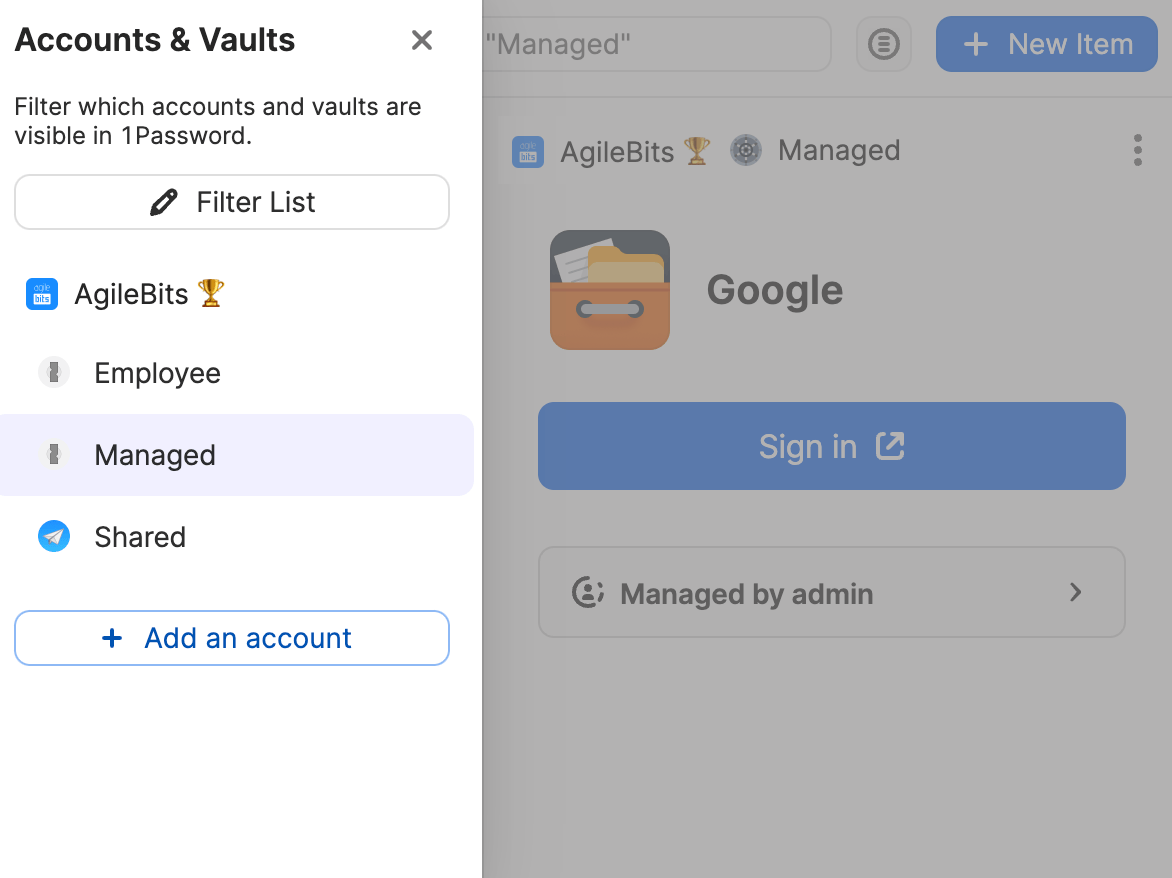
Task: Click the Sign in button
Action: [x=832, y=446]
